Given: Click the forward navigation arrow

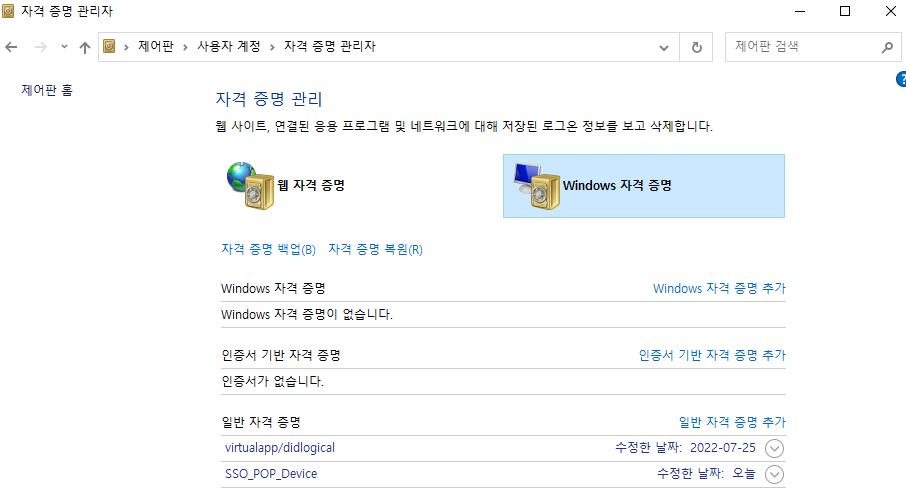Looking at the screenshot, I should 40,47.
